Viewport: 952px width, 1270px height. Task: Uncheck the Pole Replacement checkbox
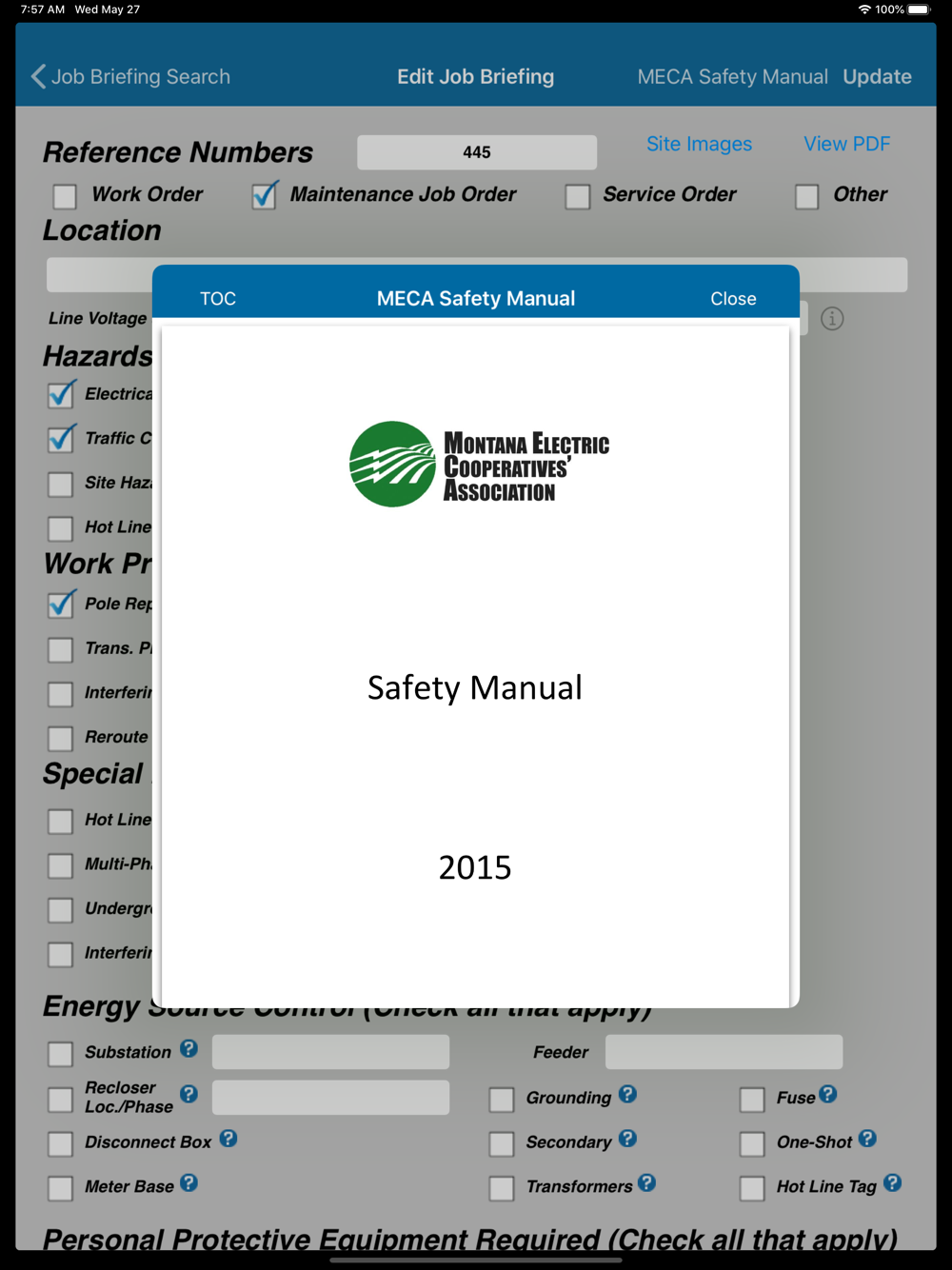[61, 604]
